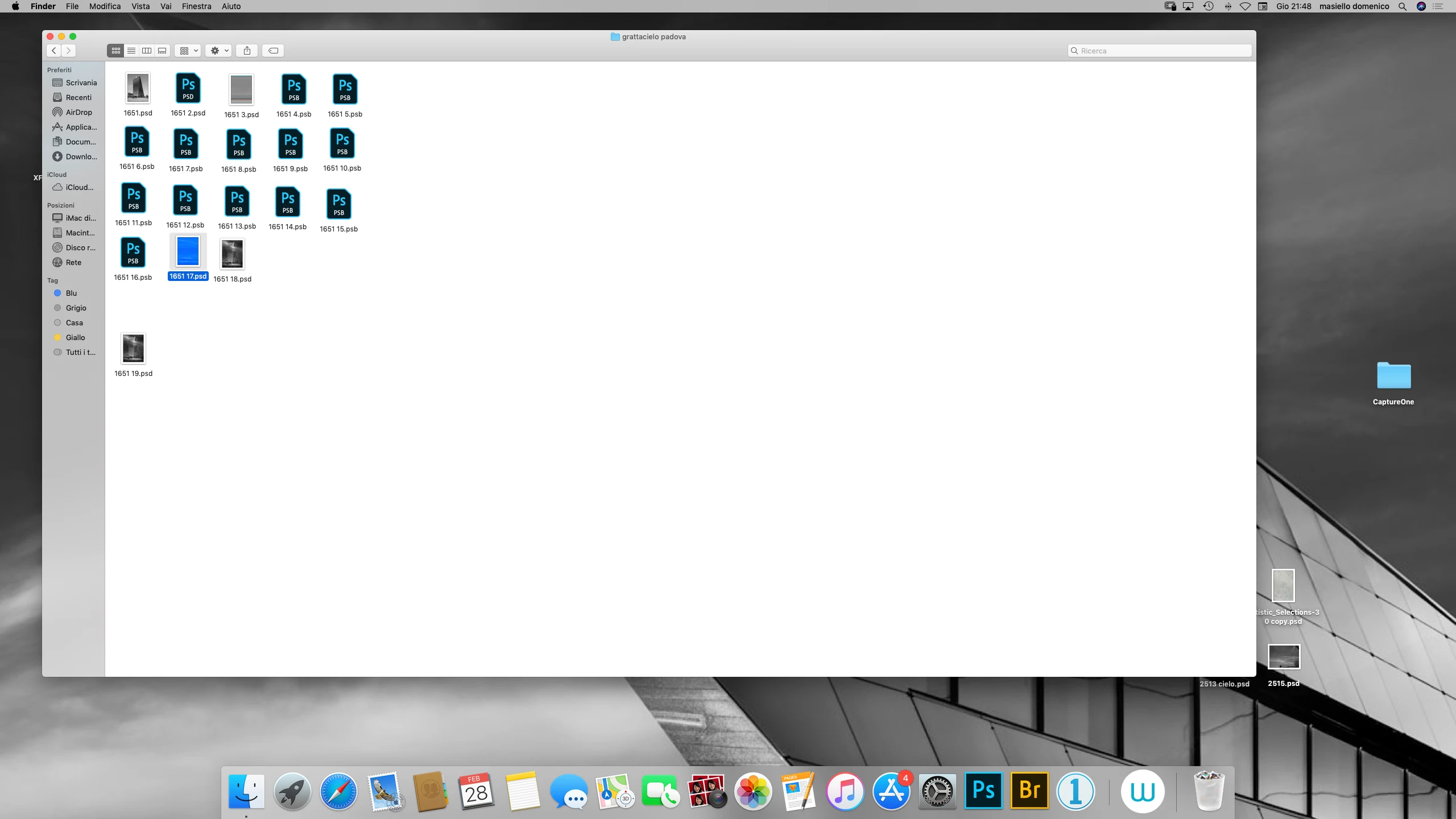Image resolution: width=1456 pixels, height=819 pixels.
Task: Open Photoshop from the Dock
Action: coord(983,791)
